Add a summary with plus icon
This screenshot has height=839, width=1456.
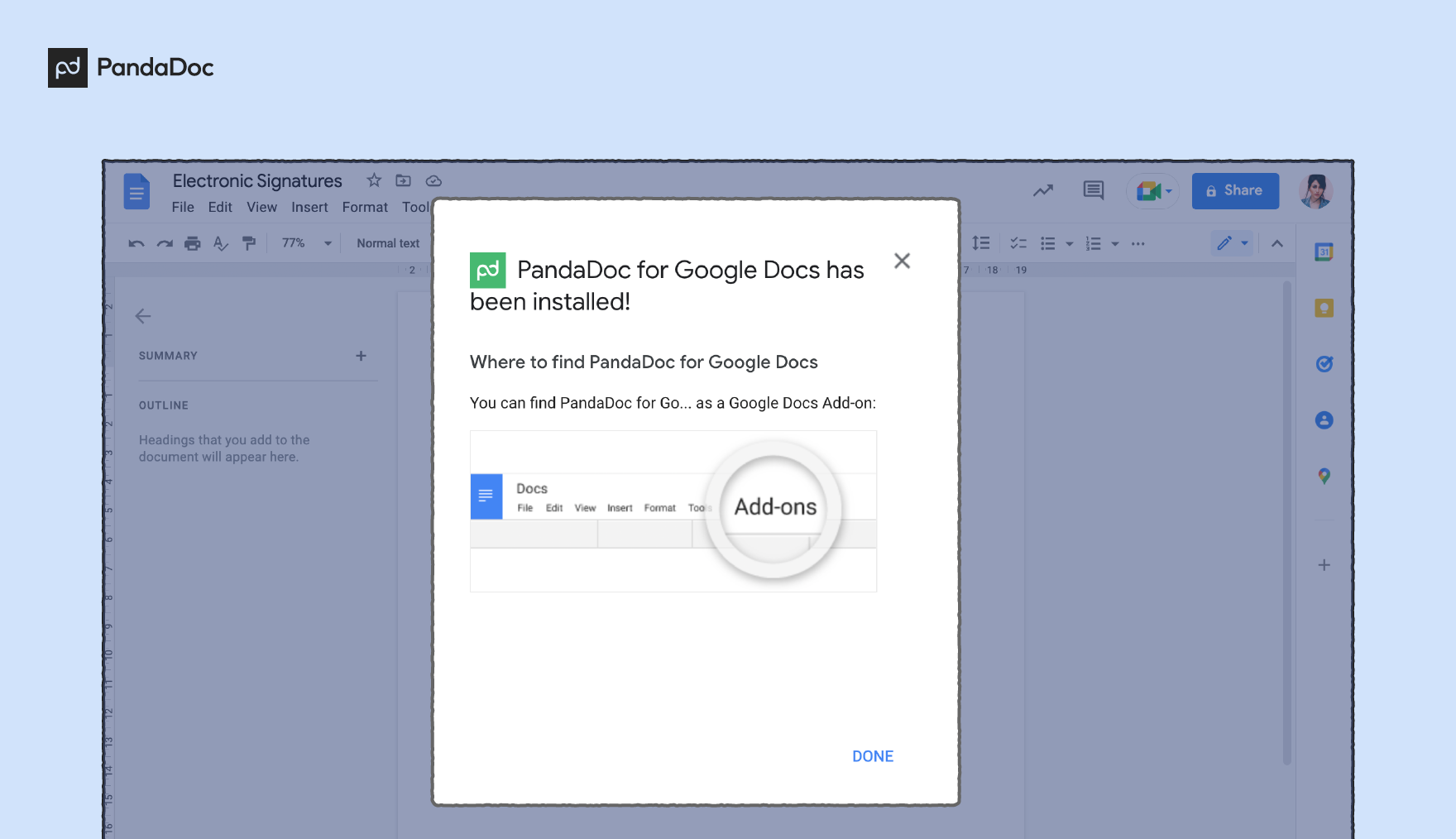click(361, 356)
